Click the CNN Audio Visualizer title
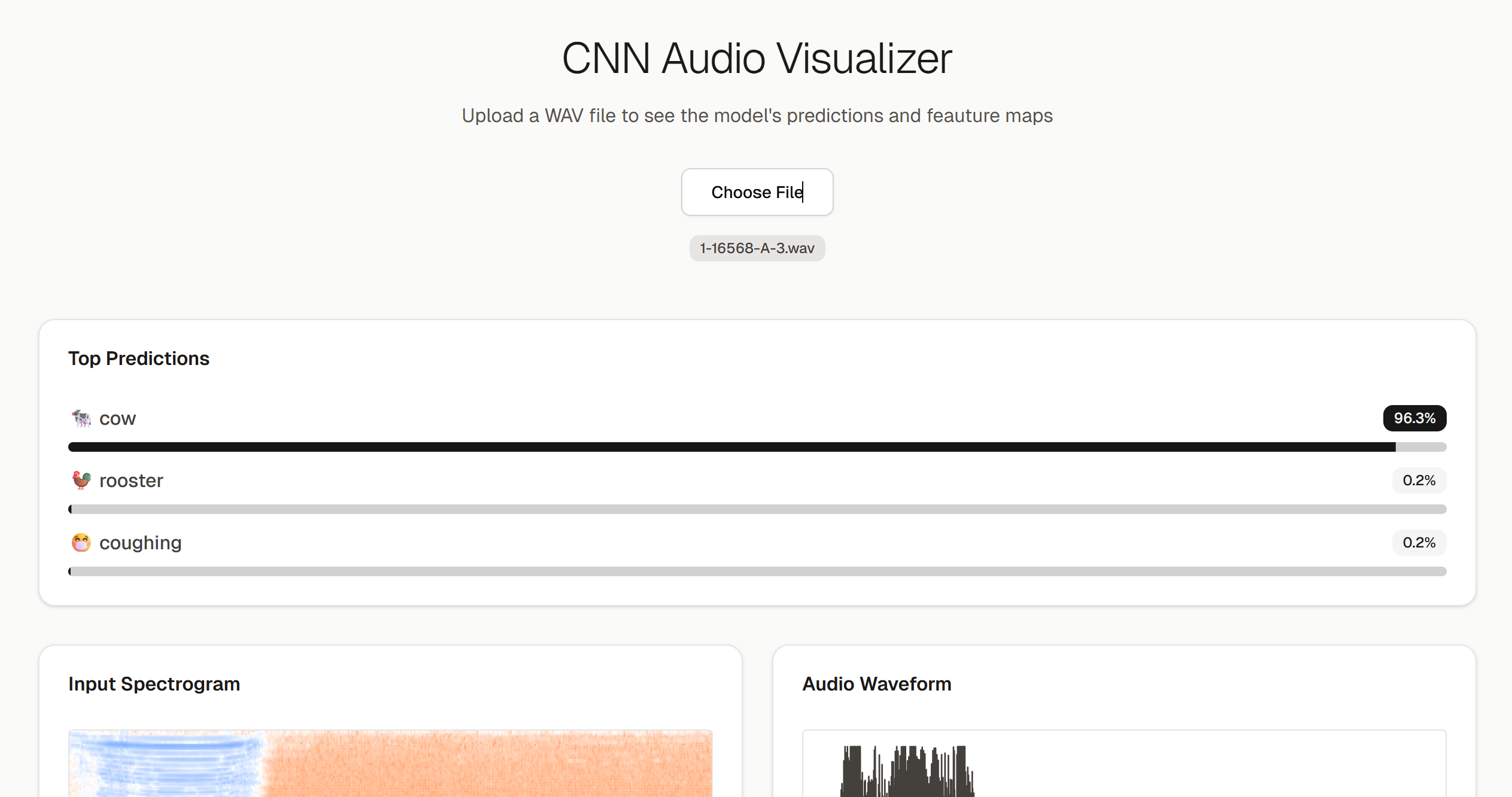The width and height of the screenshot is (1512, 797). coord(757,59)
